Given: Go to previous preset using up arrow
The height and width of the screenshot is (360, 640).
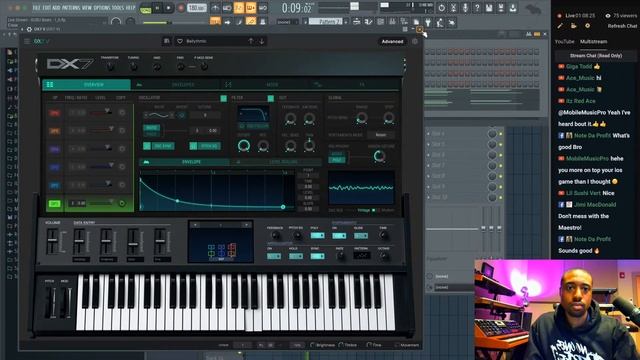Looking at the screenshot, I should (251, 41).
